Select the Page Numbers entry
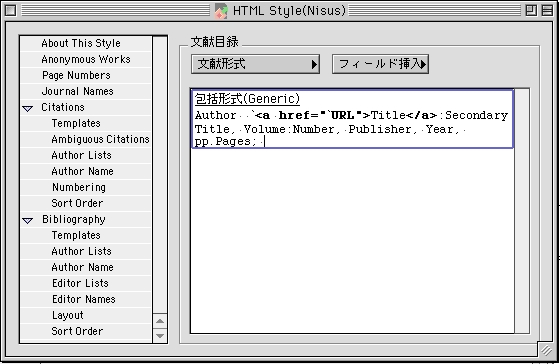Viewport: 560px width, 364px height. 86,75
